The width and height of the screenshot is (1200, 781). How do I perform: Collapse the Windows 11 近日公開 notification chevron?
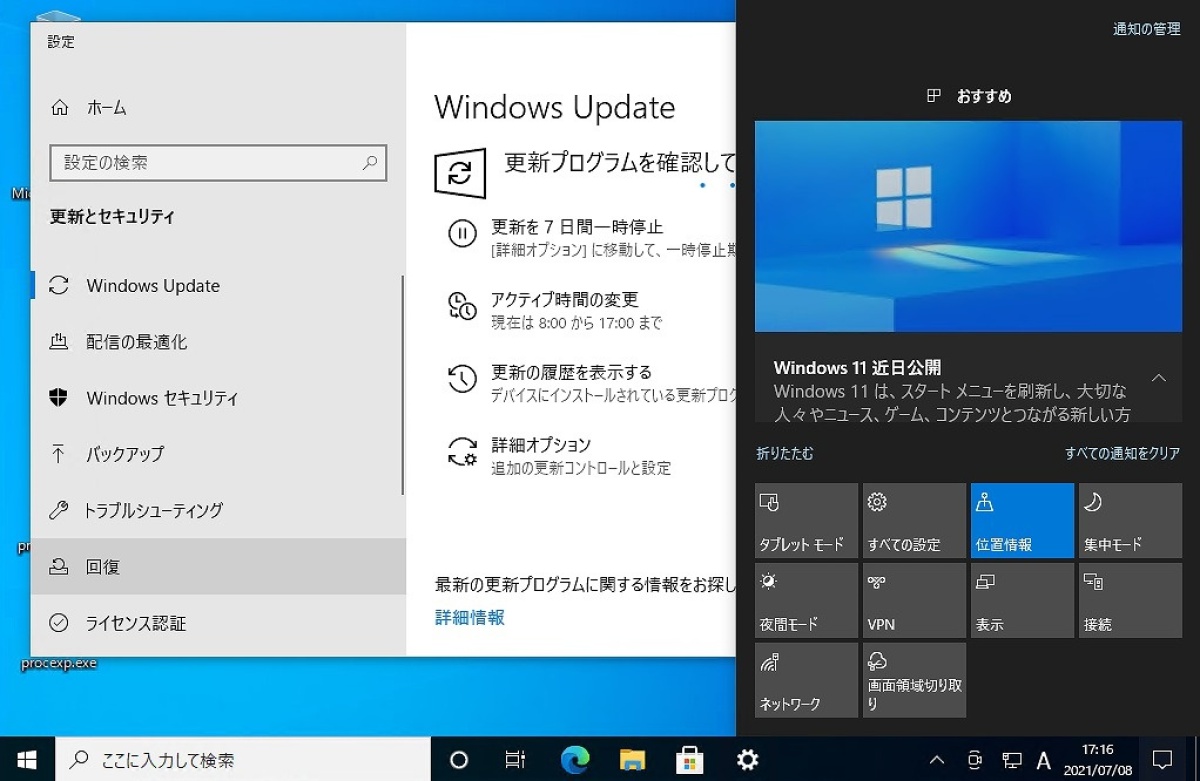click(1159, 378)
